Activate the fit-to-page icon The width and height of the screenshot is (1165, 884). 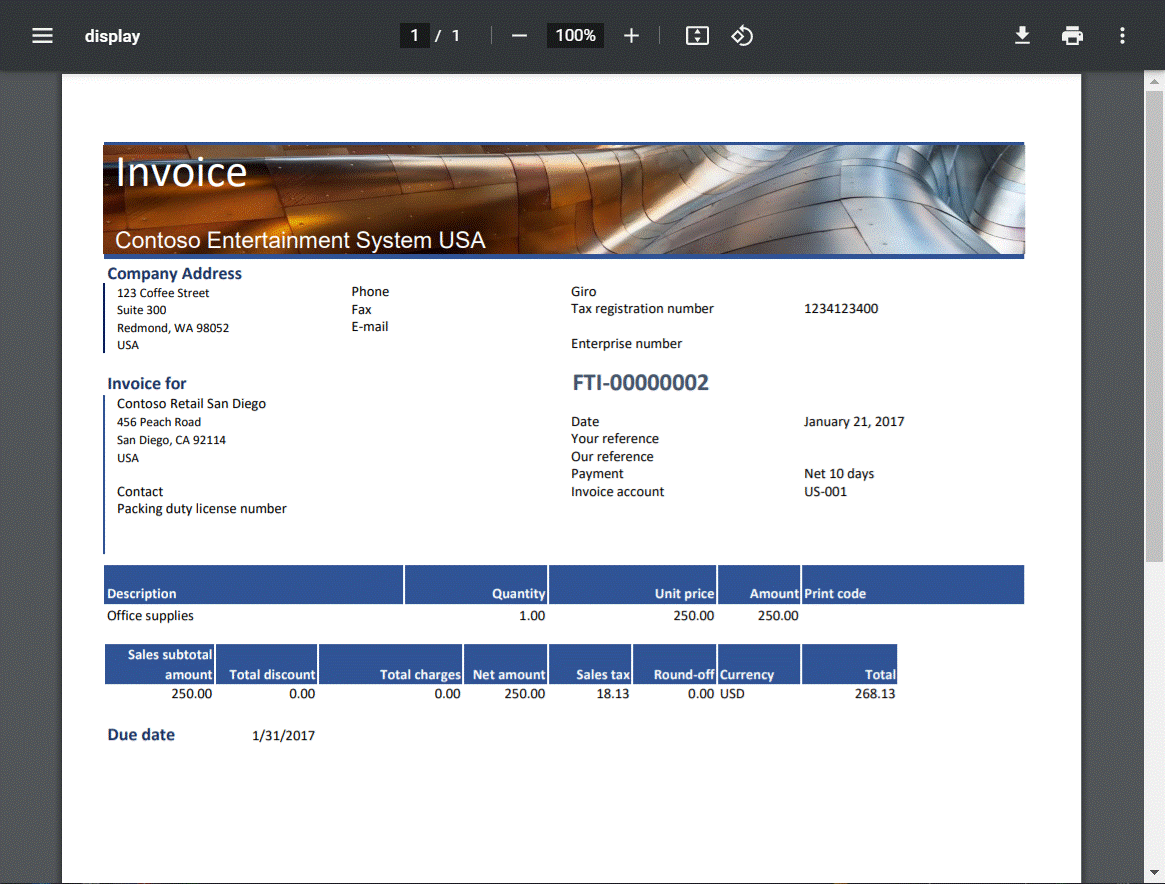697,35
